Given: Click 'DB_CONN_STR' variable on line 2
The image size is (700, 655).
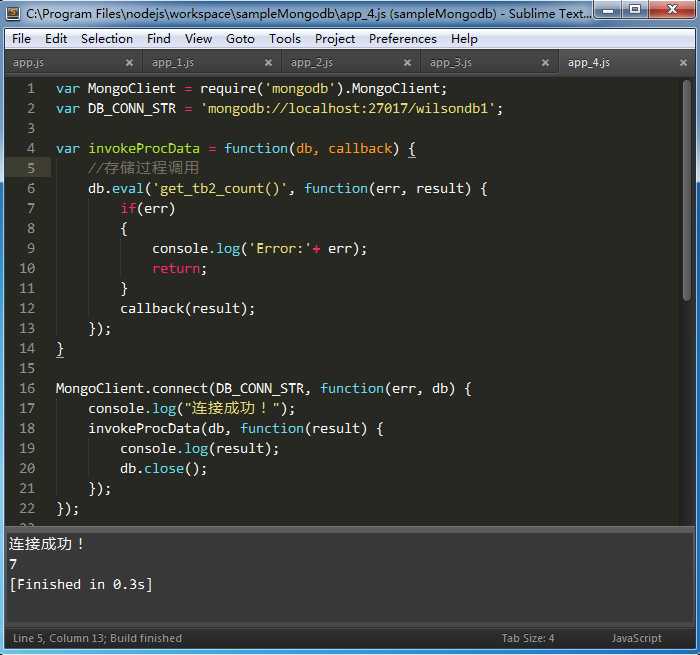Looking at the screenshot, I should (x=132, y=108).
